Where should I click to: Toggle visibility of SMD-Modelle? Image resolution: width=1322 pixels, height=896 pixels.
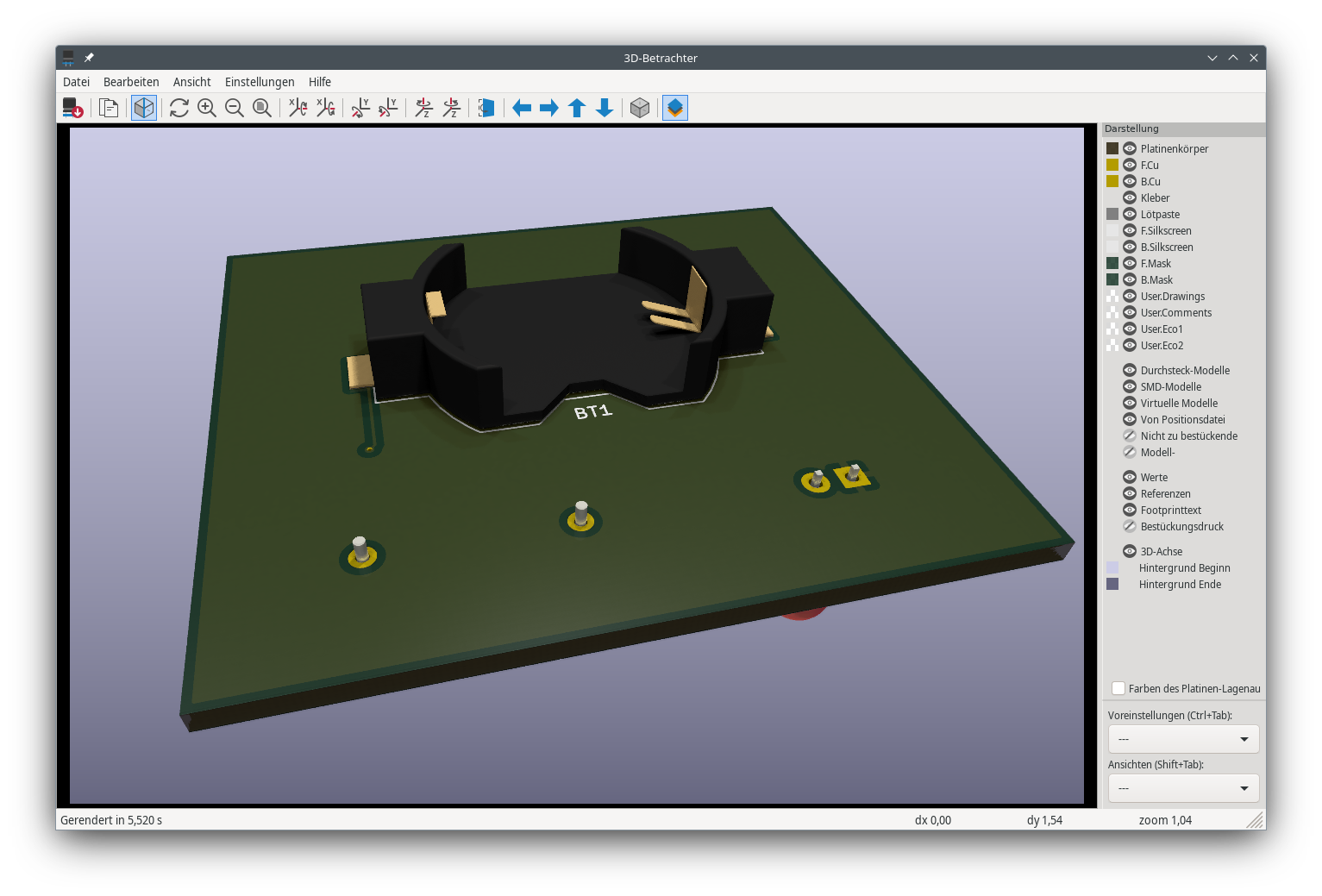(x=1129, y=386)
